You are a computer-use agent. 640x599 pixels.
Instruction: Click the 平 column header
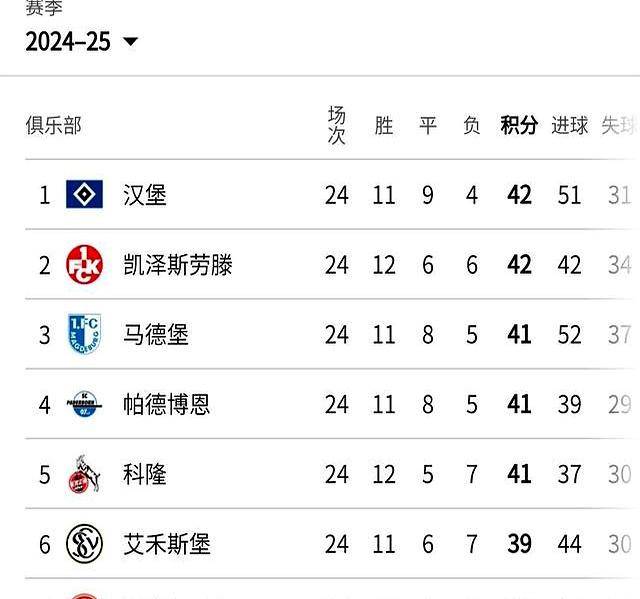click(428, 125)
